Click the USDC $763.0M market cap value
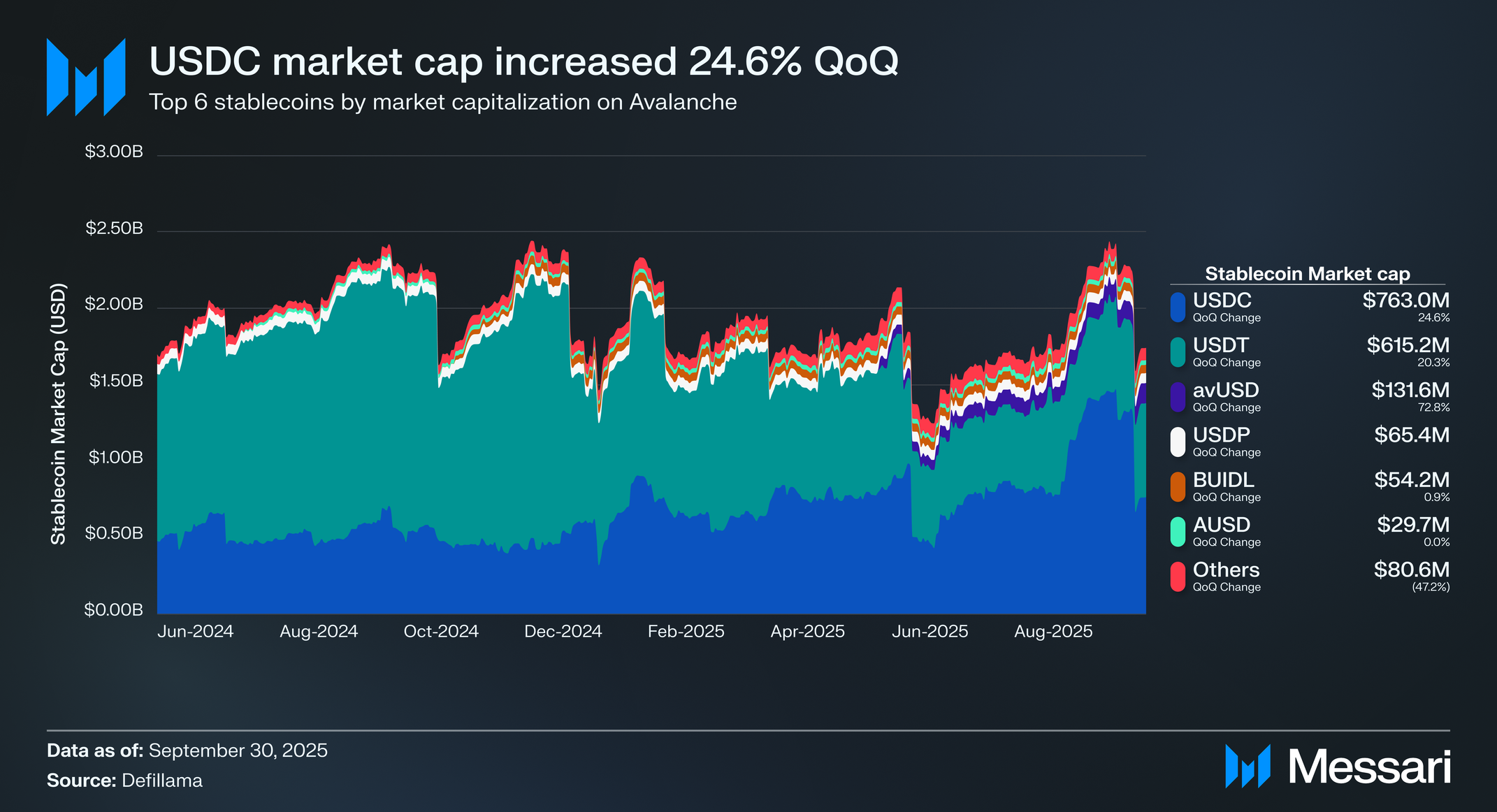Image resolution: width=1497 pixels, height=812 pixels. point(1405,300)
